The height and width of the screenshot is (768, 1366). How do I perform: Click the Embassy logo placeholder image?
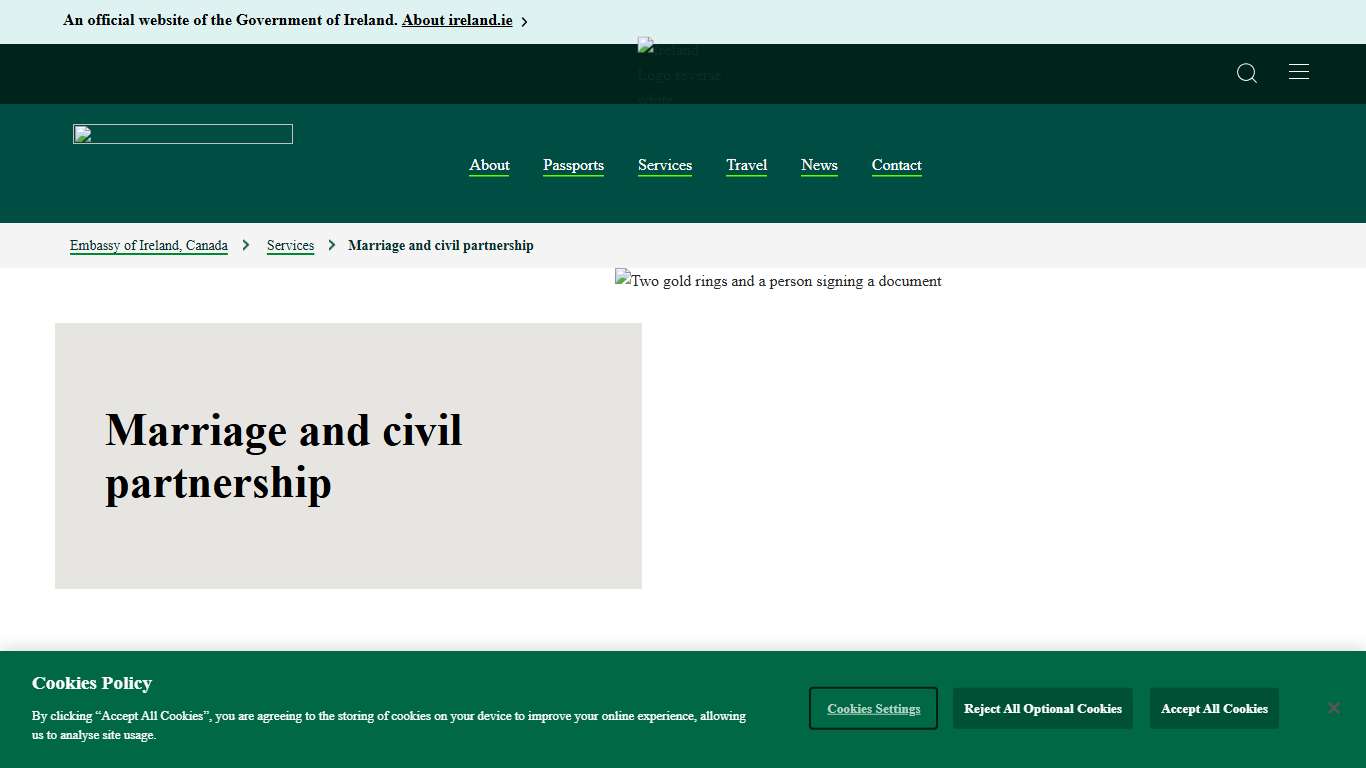click(182, 133)
